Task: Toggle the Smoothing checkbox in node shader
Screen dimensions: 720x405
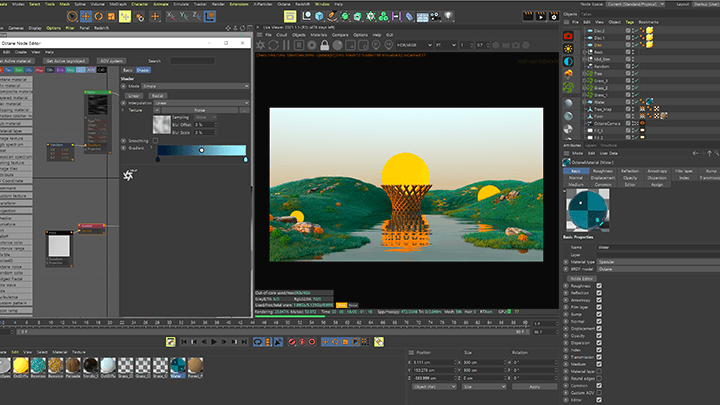Action: coord(155,141)
